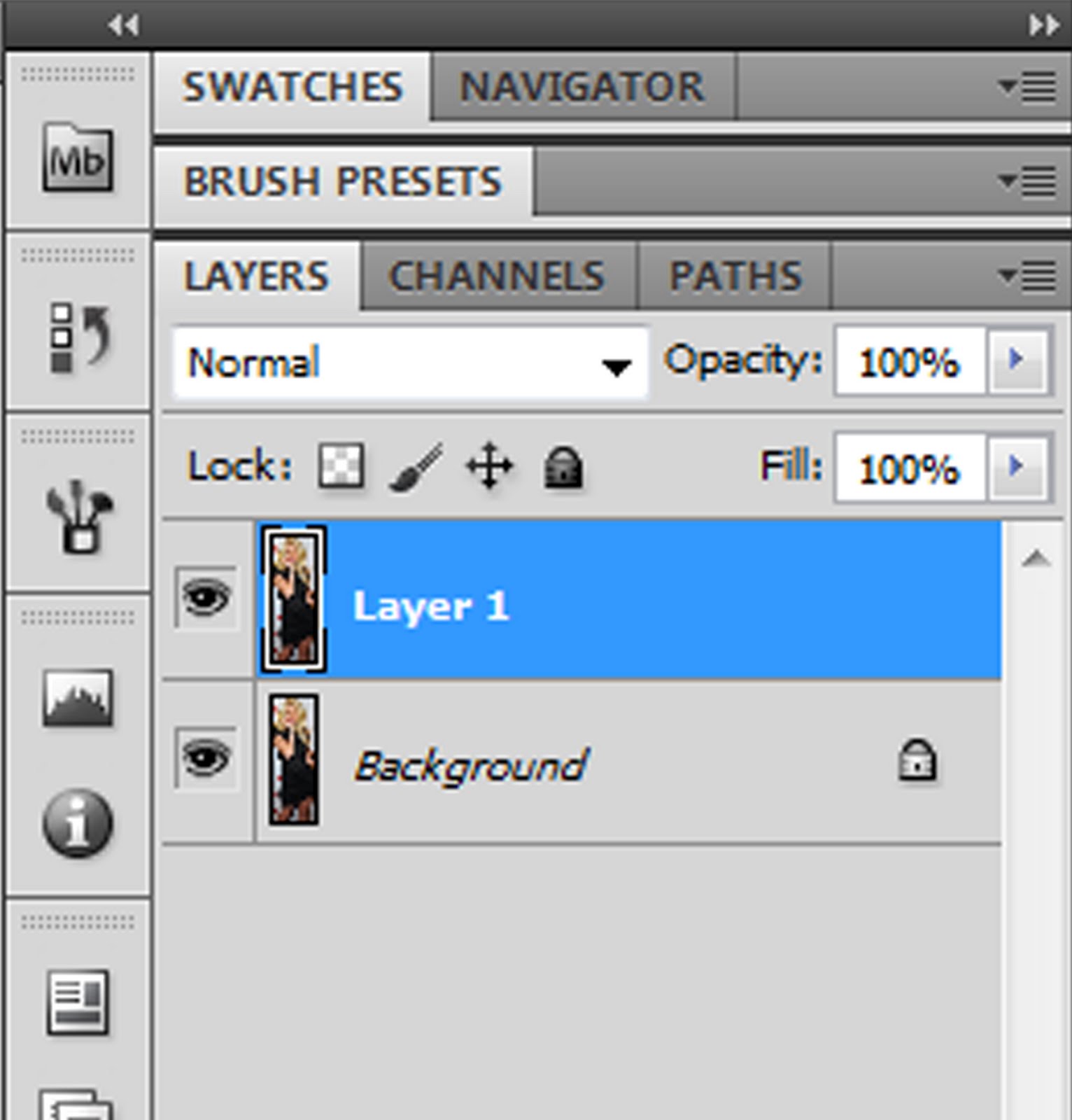Open the Histogram panel icon
Viewport: 1072px width, 1120px height.
pos(78,698)
